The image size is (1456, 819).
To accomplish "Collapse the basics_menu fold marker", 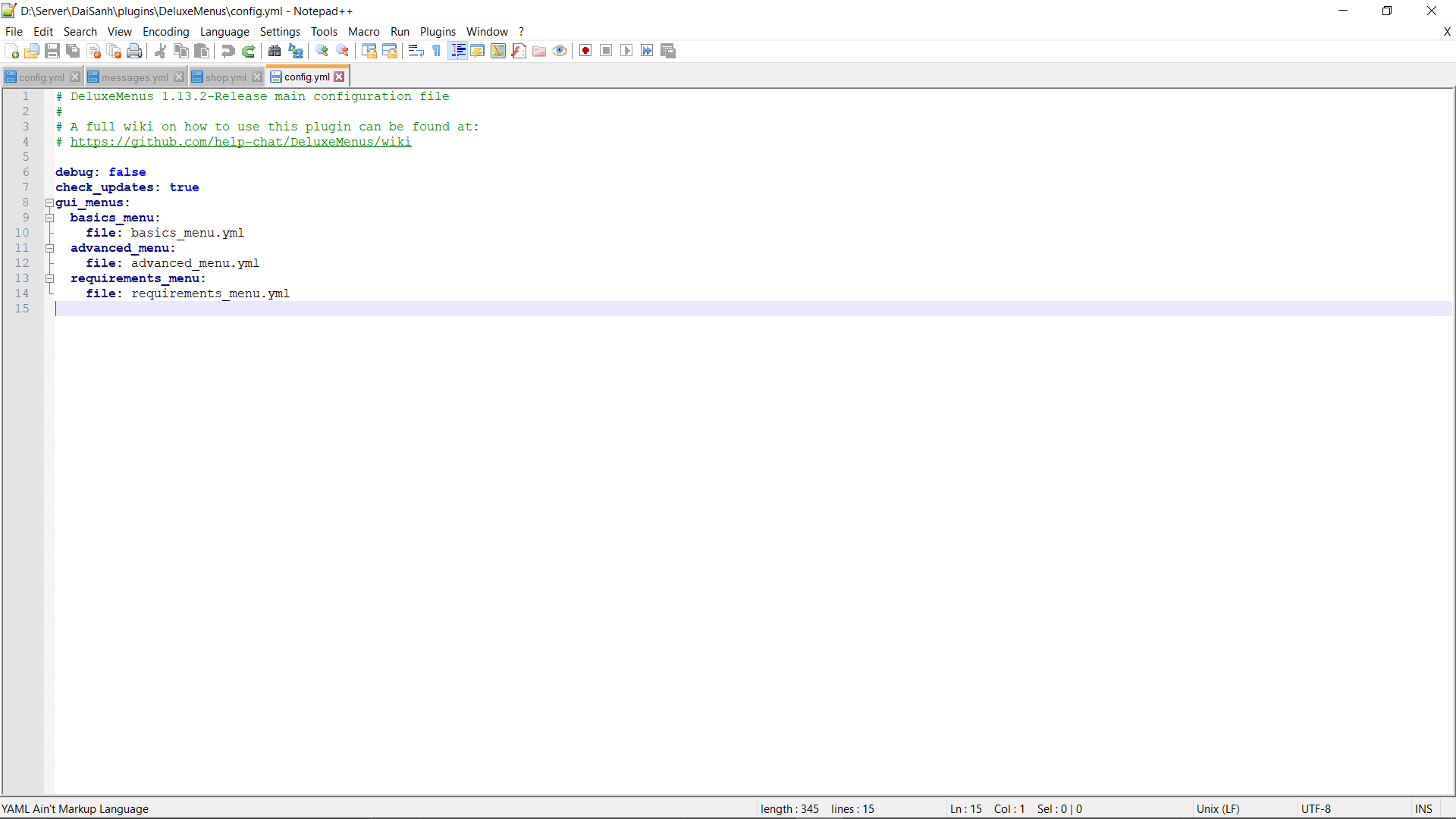I will point(49,218).
